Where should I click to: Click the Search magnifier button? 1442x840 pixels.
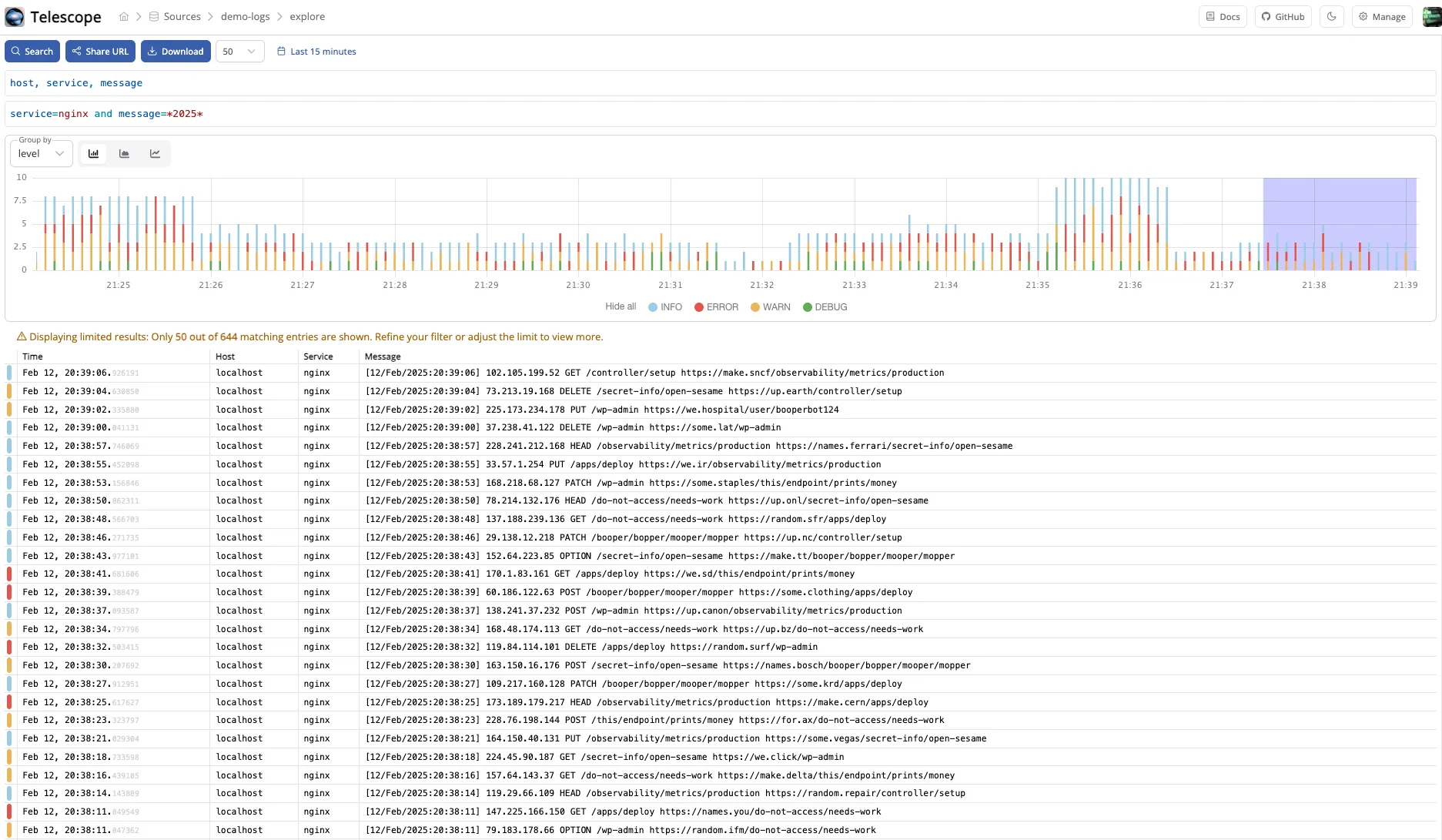click(32, 51)
